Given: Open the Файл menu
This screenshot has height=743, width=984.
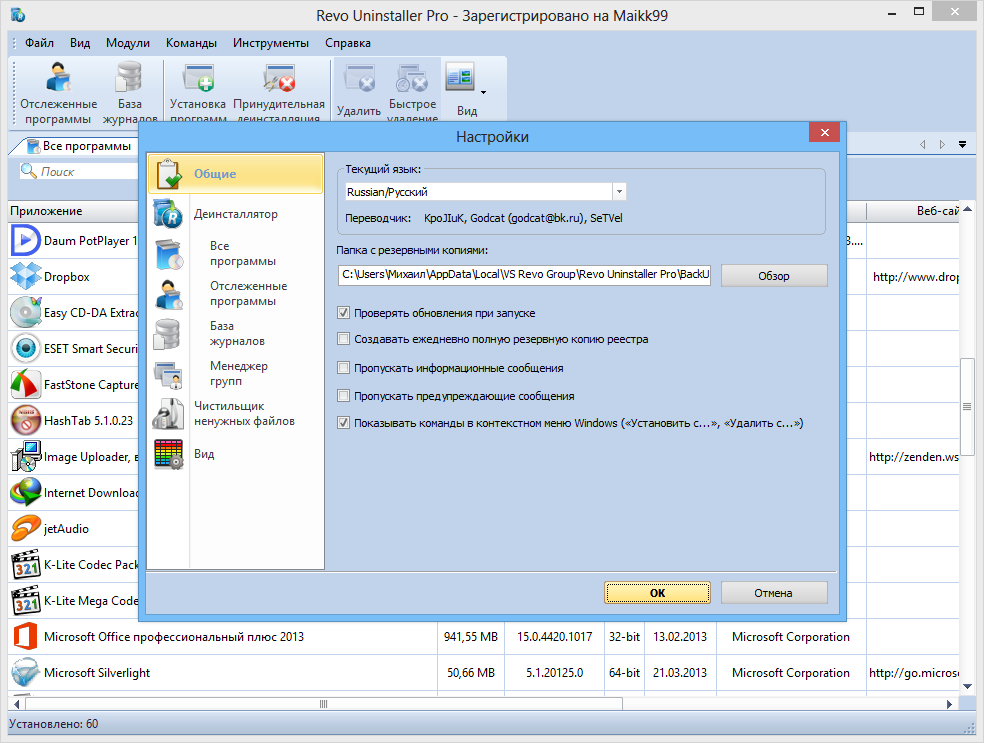Looking at the screenshot, I should 39,43.
